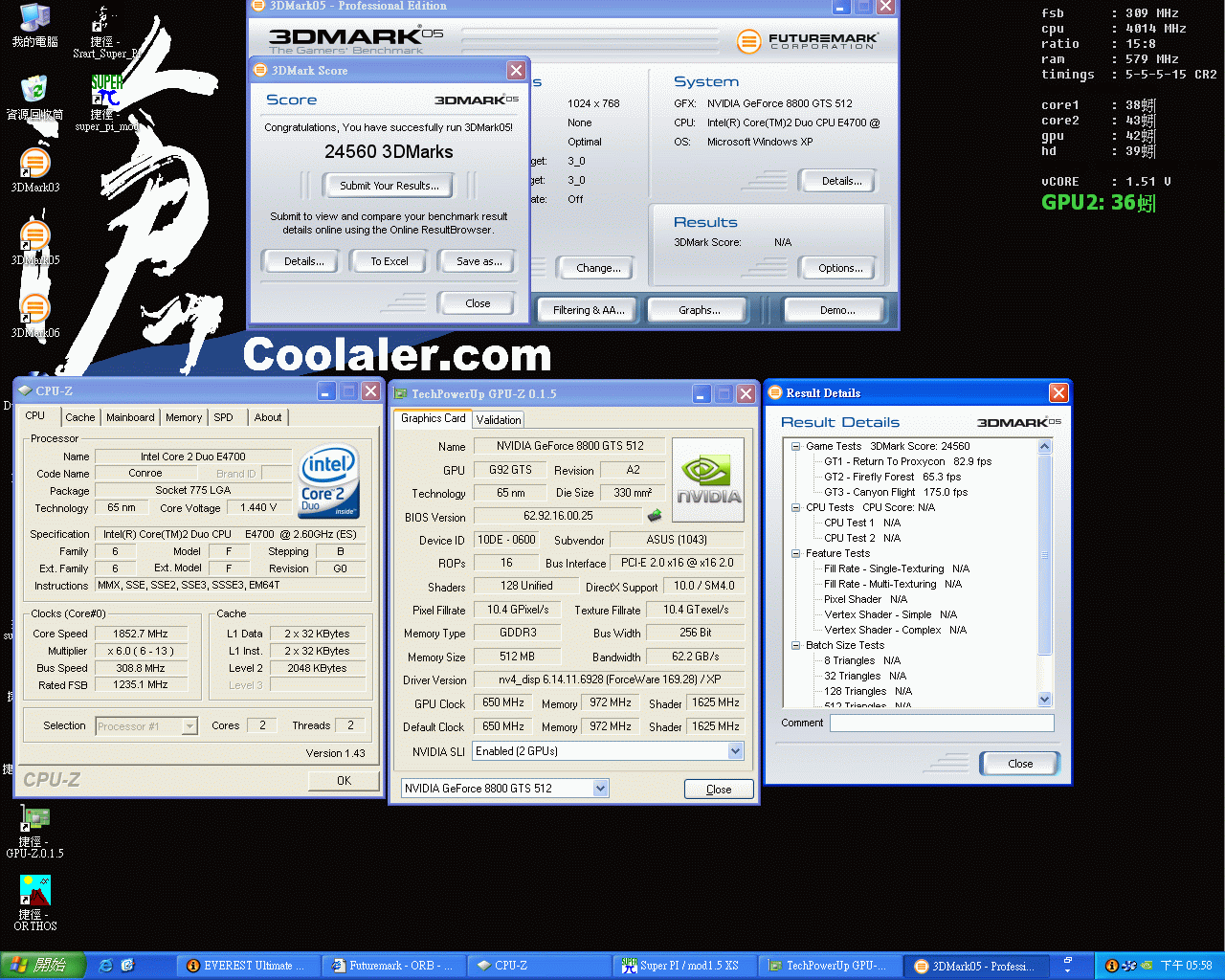This screenshot has height=980, width=1225.
Task: Click Close button in GPU-Z window
Action: tap(719, 790)
